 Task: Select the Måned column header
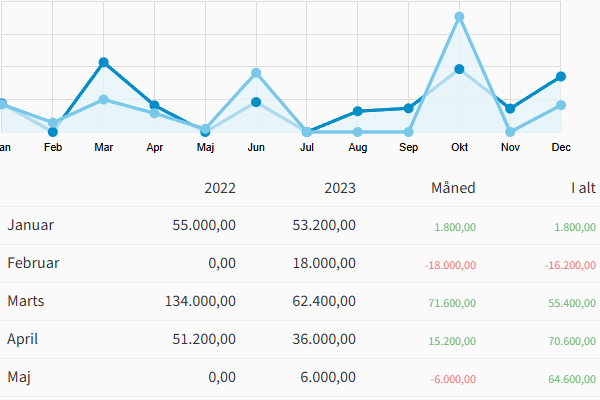click(452, 188)
